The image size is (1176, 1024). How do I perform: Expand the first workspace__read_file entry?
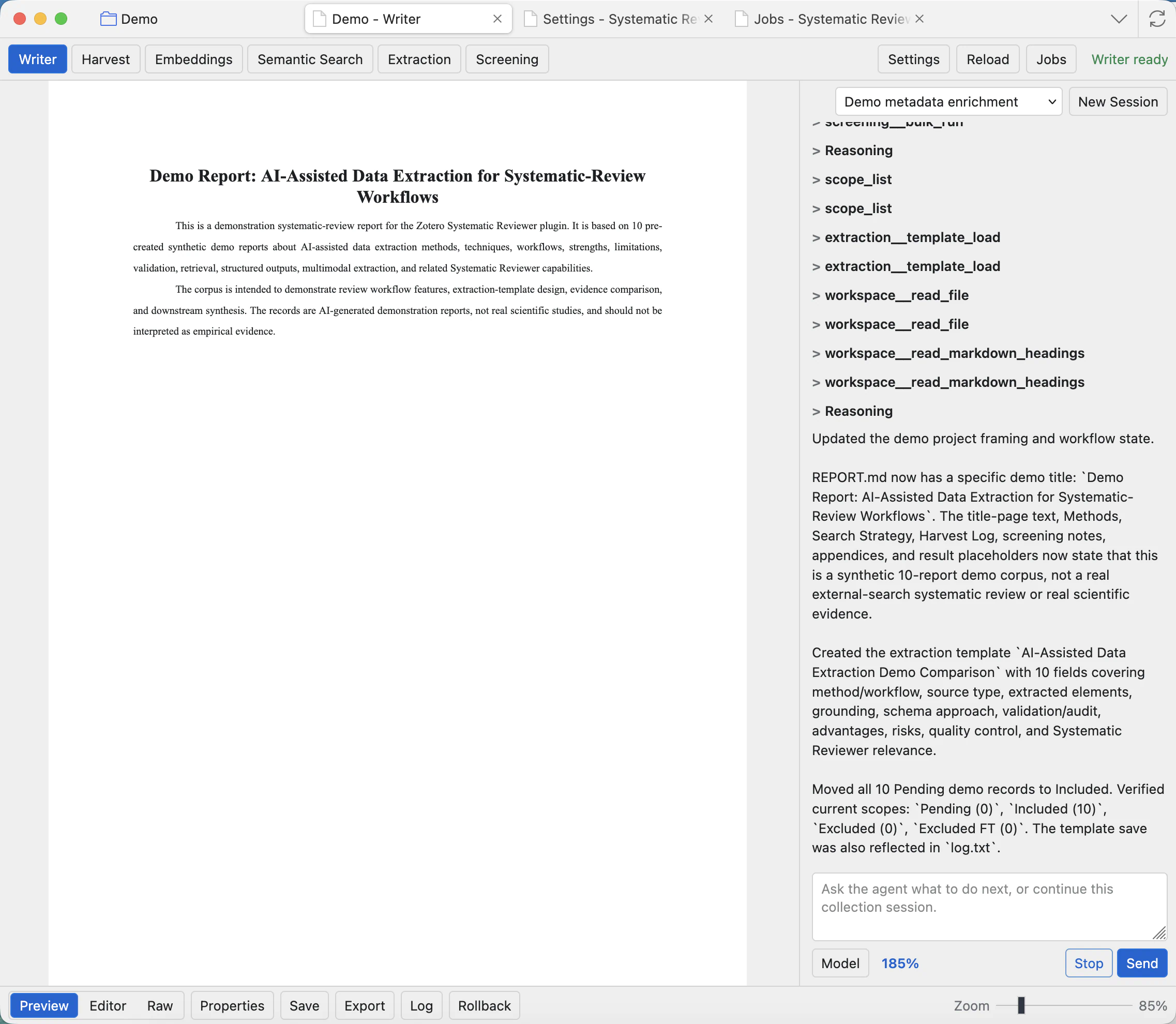[x=891, y=295]
